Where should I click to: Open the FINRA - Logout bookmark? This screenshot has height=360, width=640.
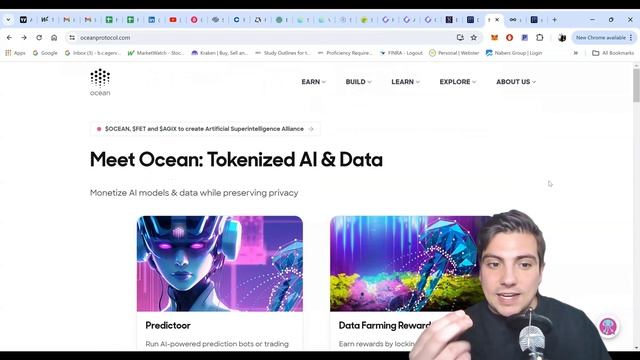pyautogui.click(x=401, y=53)
